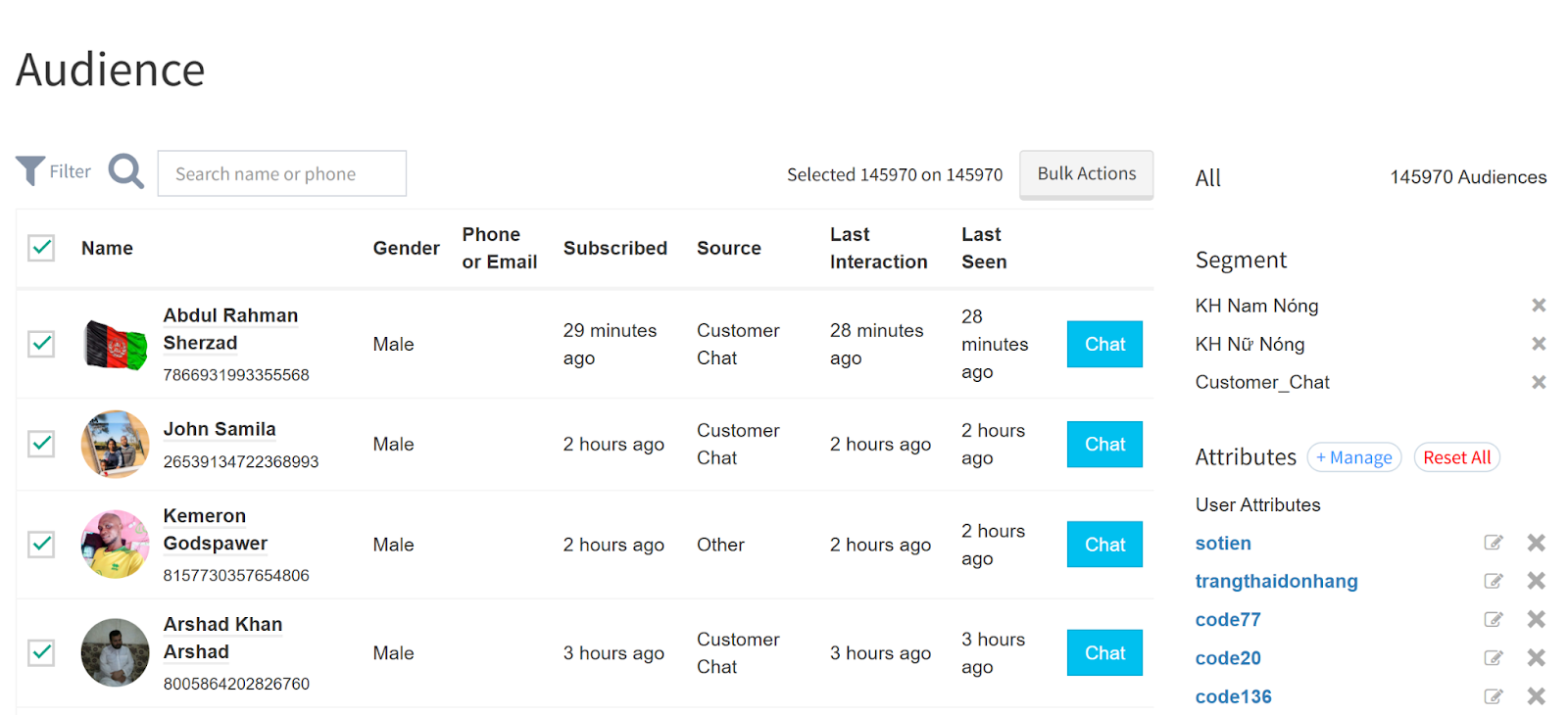This screenshot has height=715, width=1568.
Task: Chat with John Samila
Action: (1104, 444)
